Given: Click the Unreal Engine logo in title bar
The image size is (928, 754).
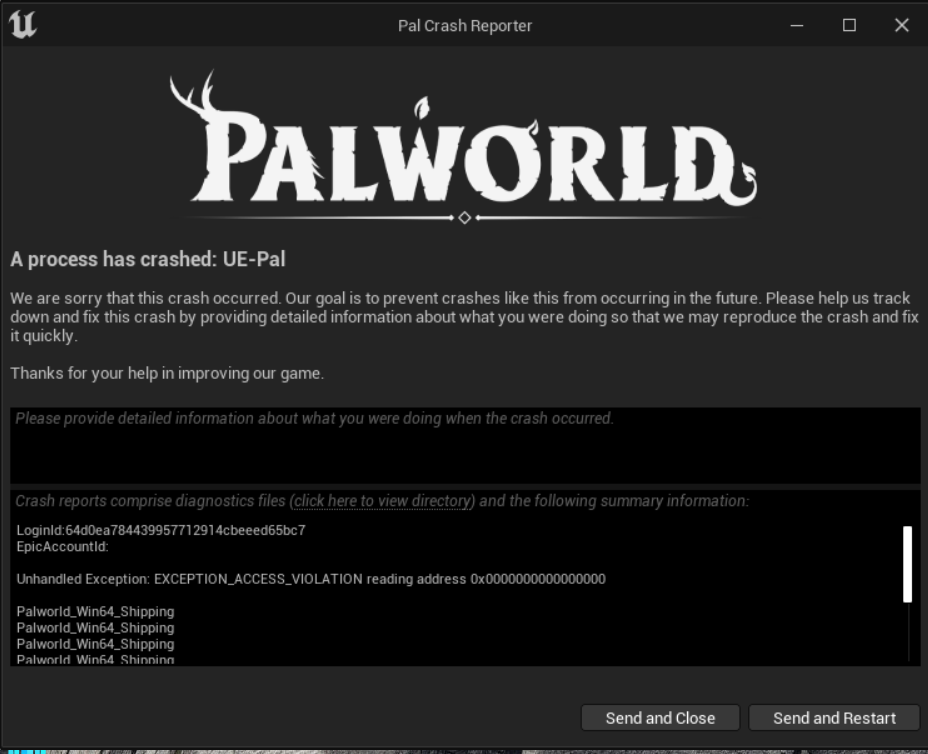Looking at the screenshot, I should (22, 25).
